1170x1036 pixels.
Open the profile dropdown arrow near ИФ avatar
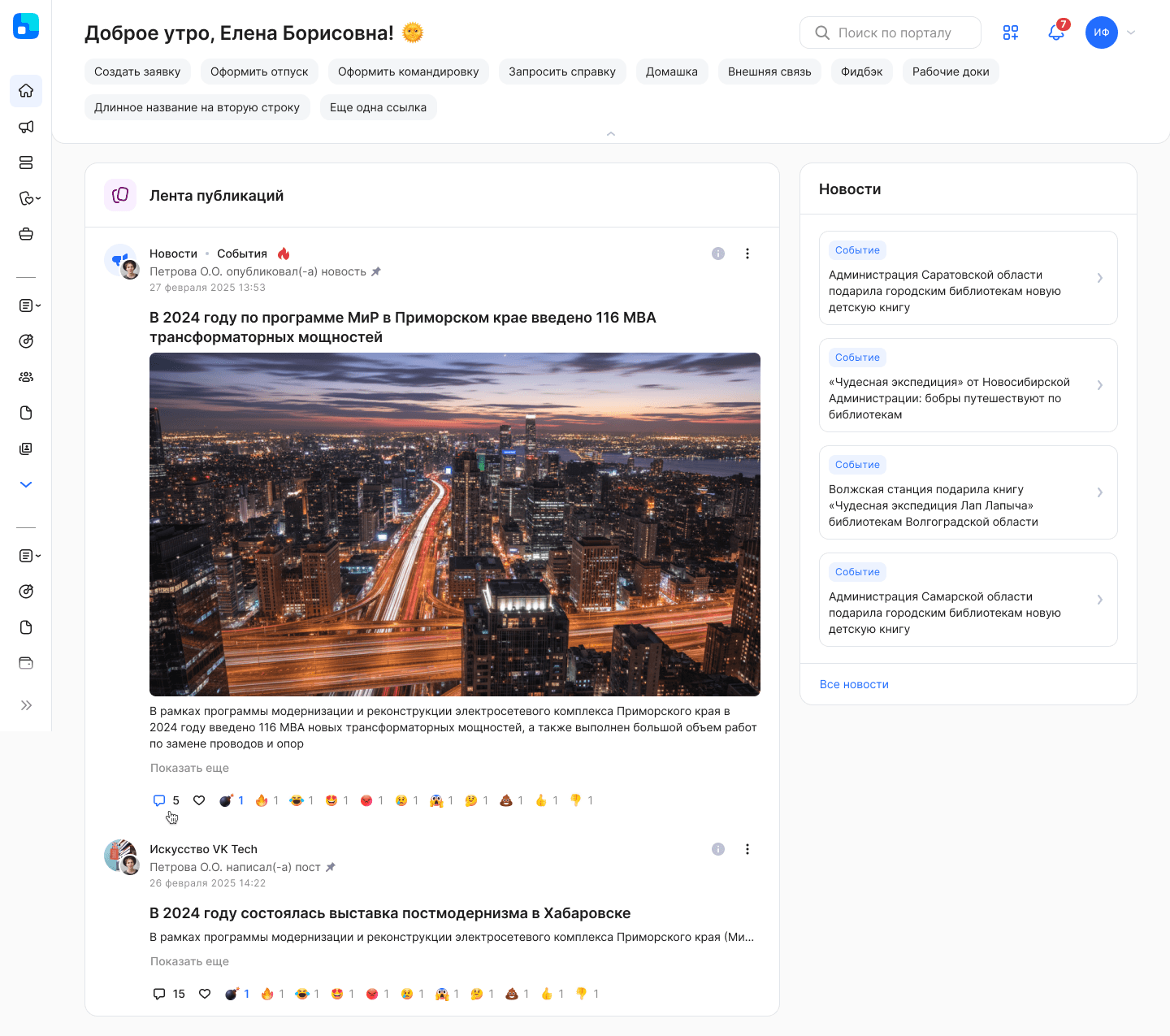tap(1130, 33)
